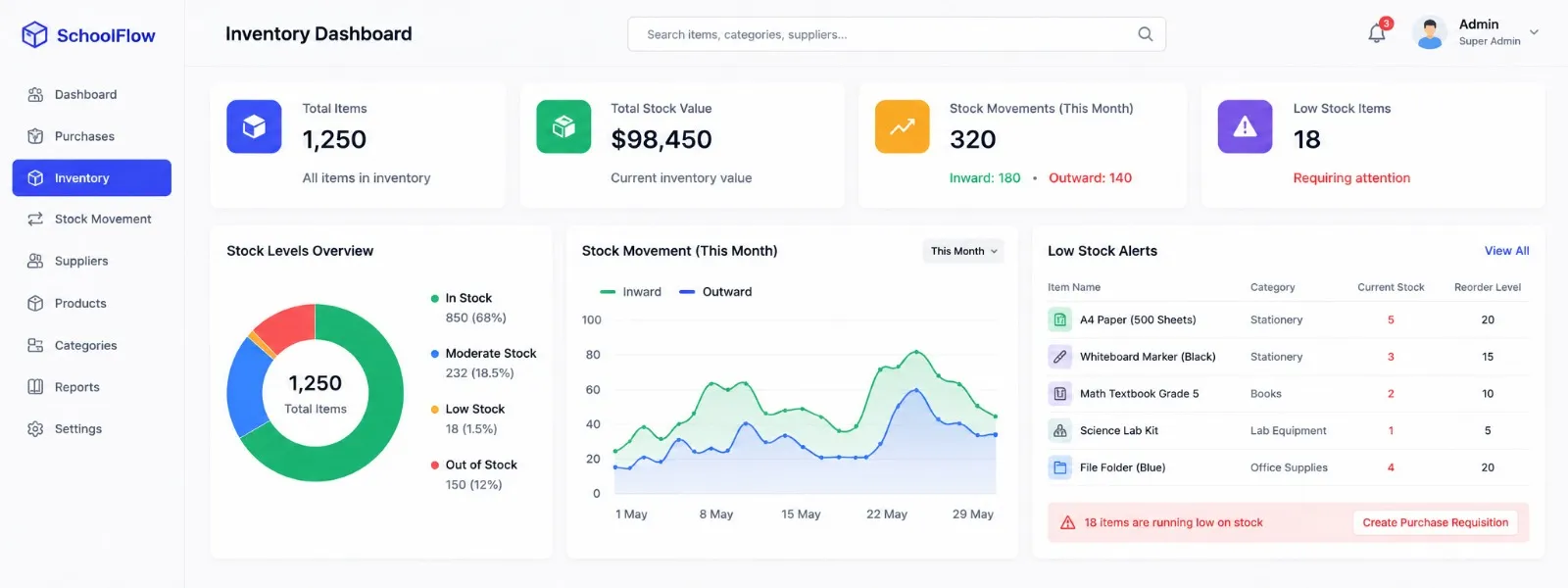Click the Low Stock Items warning icon
Image resolution: width=1568 pixels, height=588 pixels.
[x=1245, y=126]
